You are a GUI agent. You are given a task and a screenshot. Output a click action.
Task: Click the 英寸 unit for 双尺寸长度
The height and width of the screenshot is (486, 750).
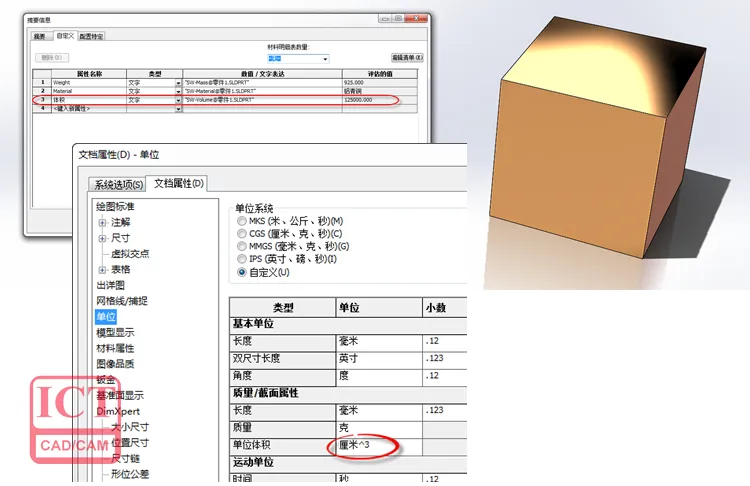point(379,359)
